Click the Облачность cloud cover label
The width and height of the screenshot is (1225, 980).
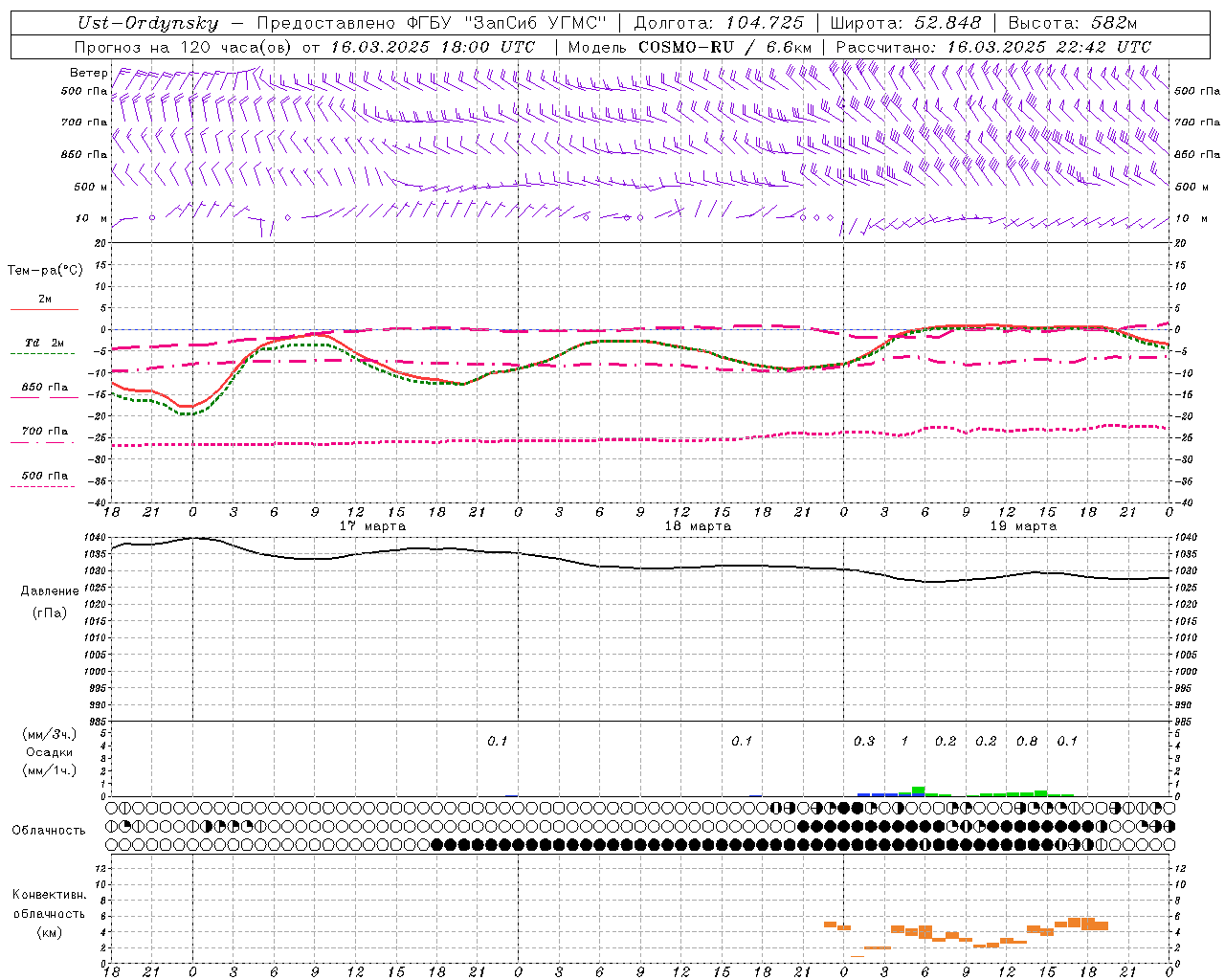pyautogui.click(x=49, y=831)
